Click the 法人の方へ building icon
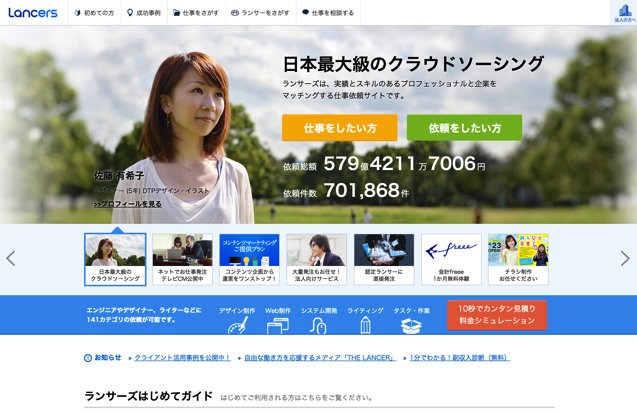The width and height of the screenshot is (637, 414). (624, 12)
